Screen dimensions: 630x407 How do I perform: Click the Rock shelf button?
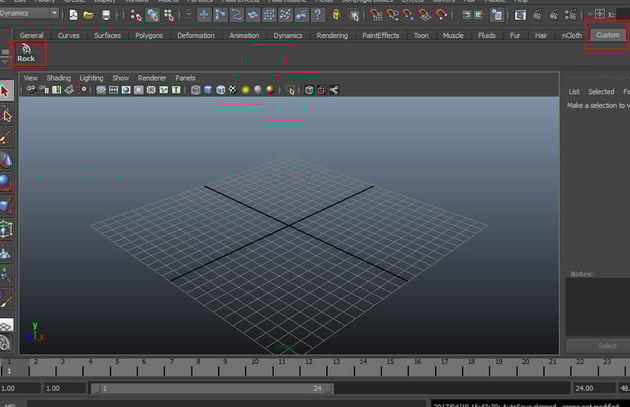25,53
